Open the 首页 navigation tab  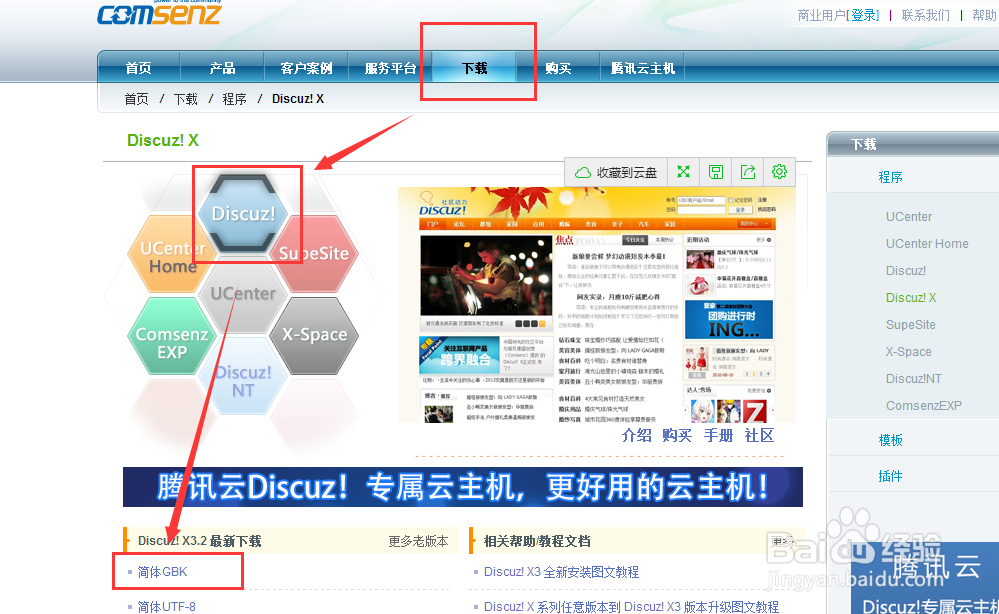click(x=138, y=68)
